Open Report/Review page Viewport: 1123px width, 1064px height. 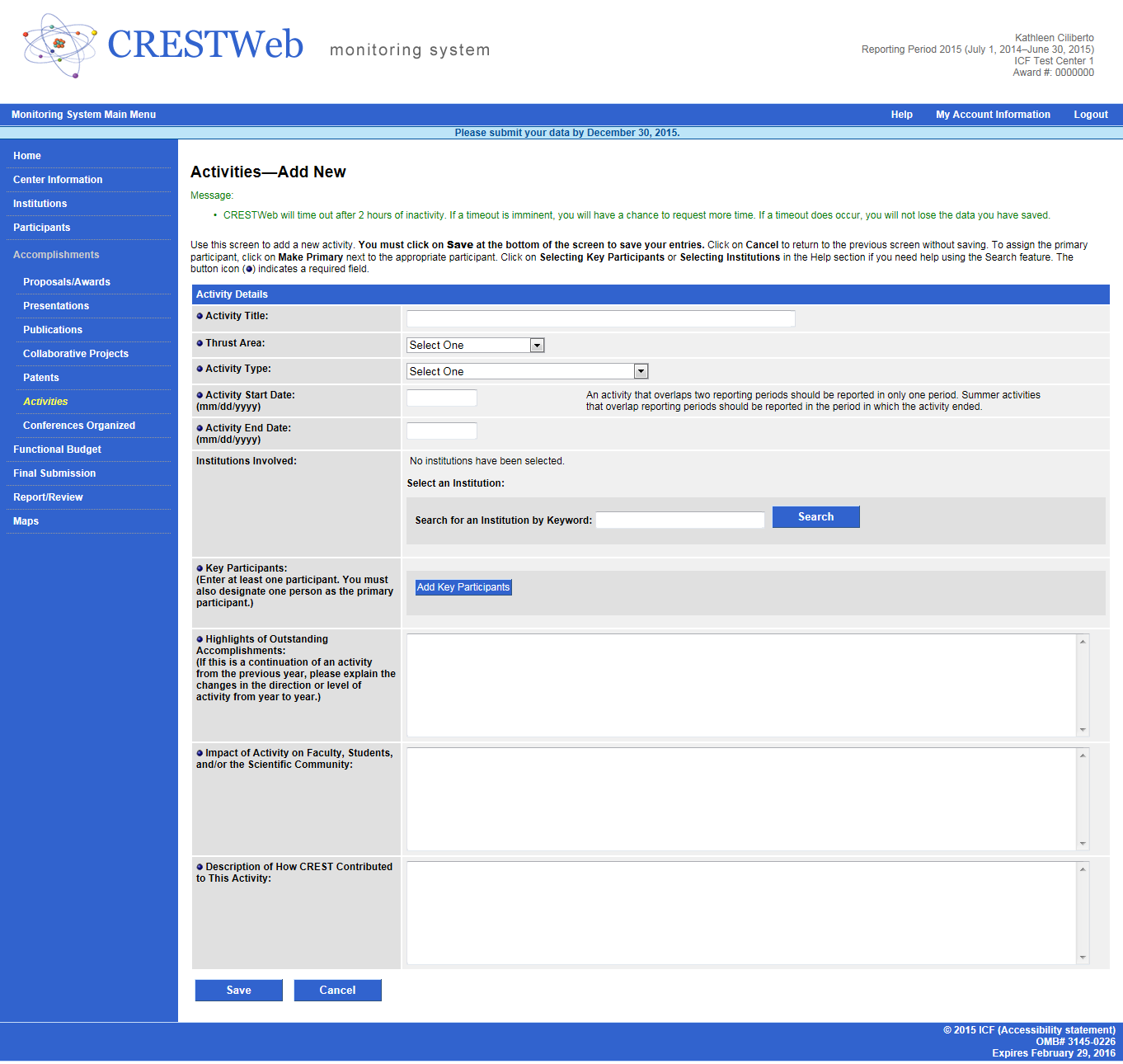48,497
